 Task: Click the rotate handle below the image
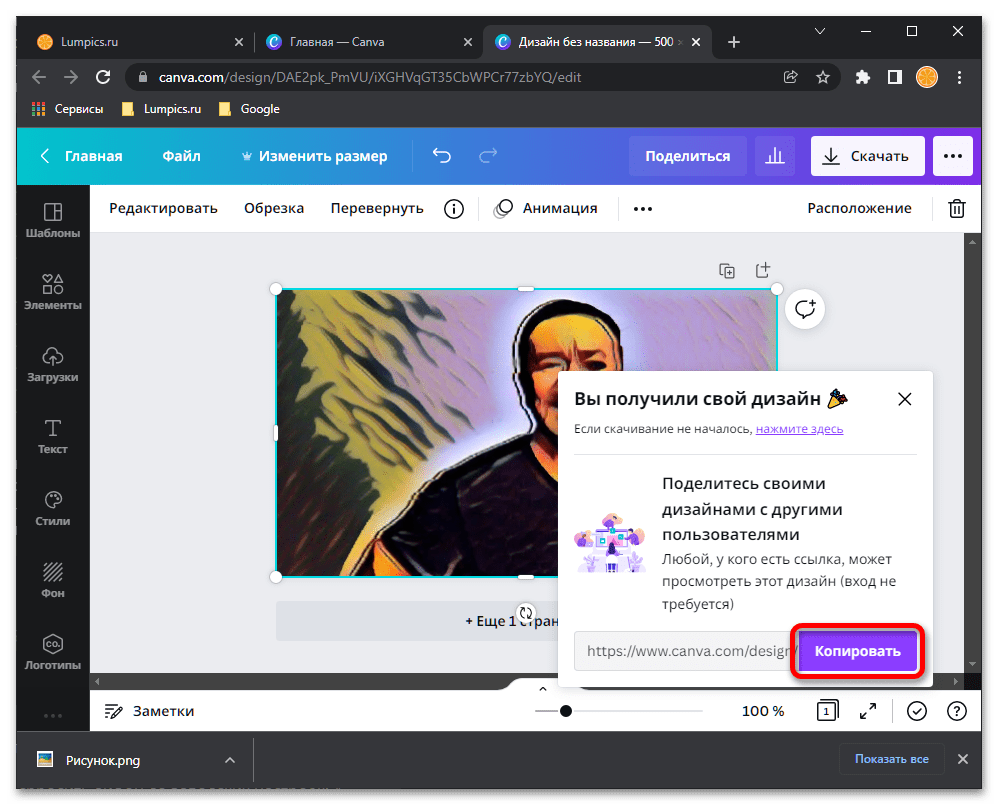[526, 613]
